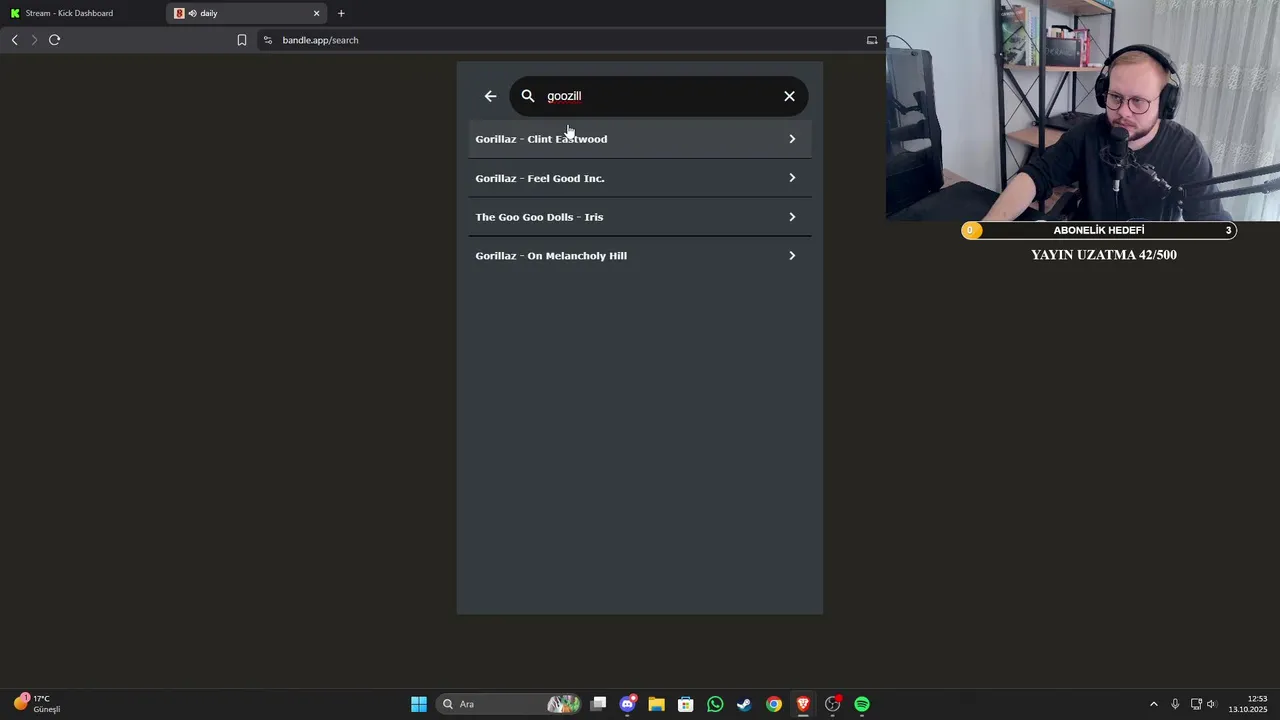The width and height of the screenshot is (1280, 720).
Task: Show hidden system tray icons
Action: click(1153, 704)
